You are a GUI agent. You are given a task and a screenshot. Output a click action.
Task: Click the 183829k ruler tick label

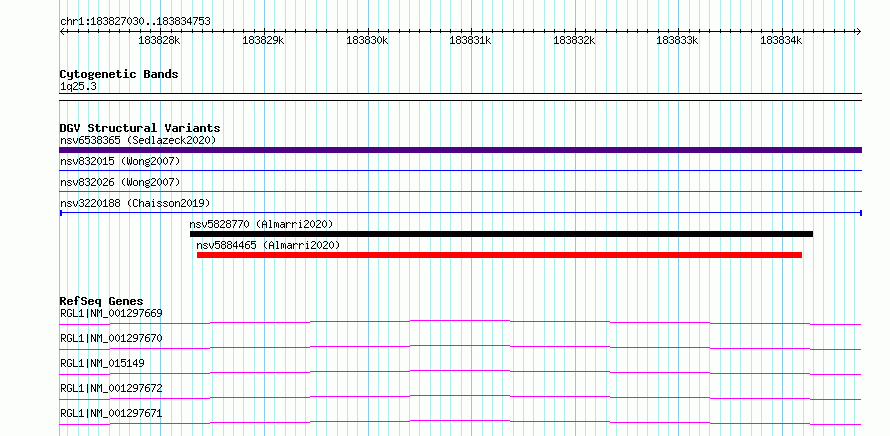click(263, 41)
